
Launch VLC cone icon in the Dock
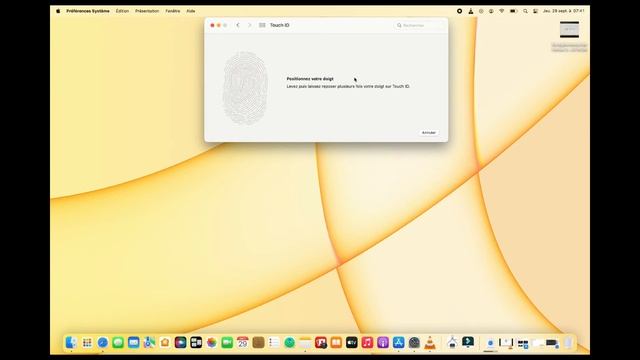[429, 342]
